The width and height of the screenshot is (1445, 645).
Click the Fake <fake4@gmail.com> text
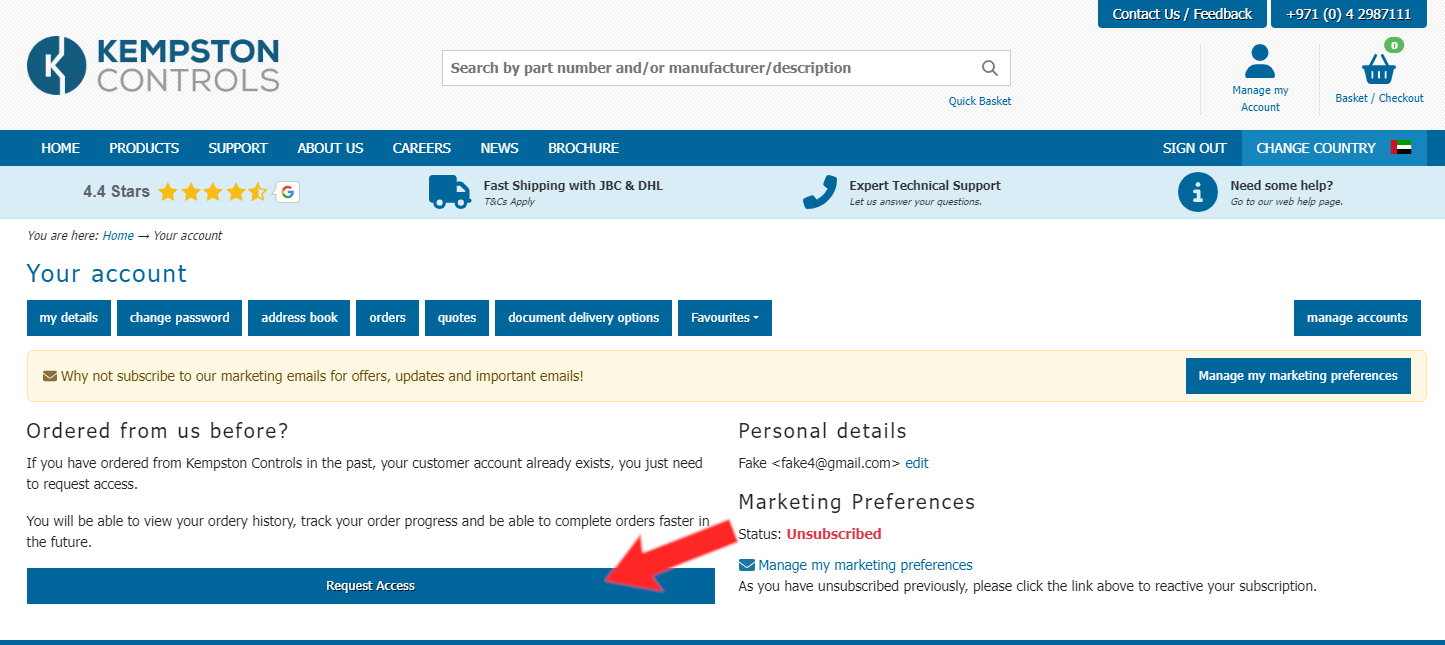coord(820,463)
